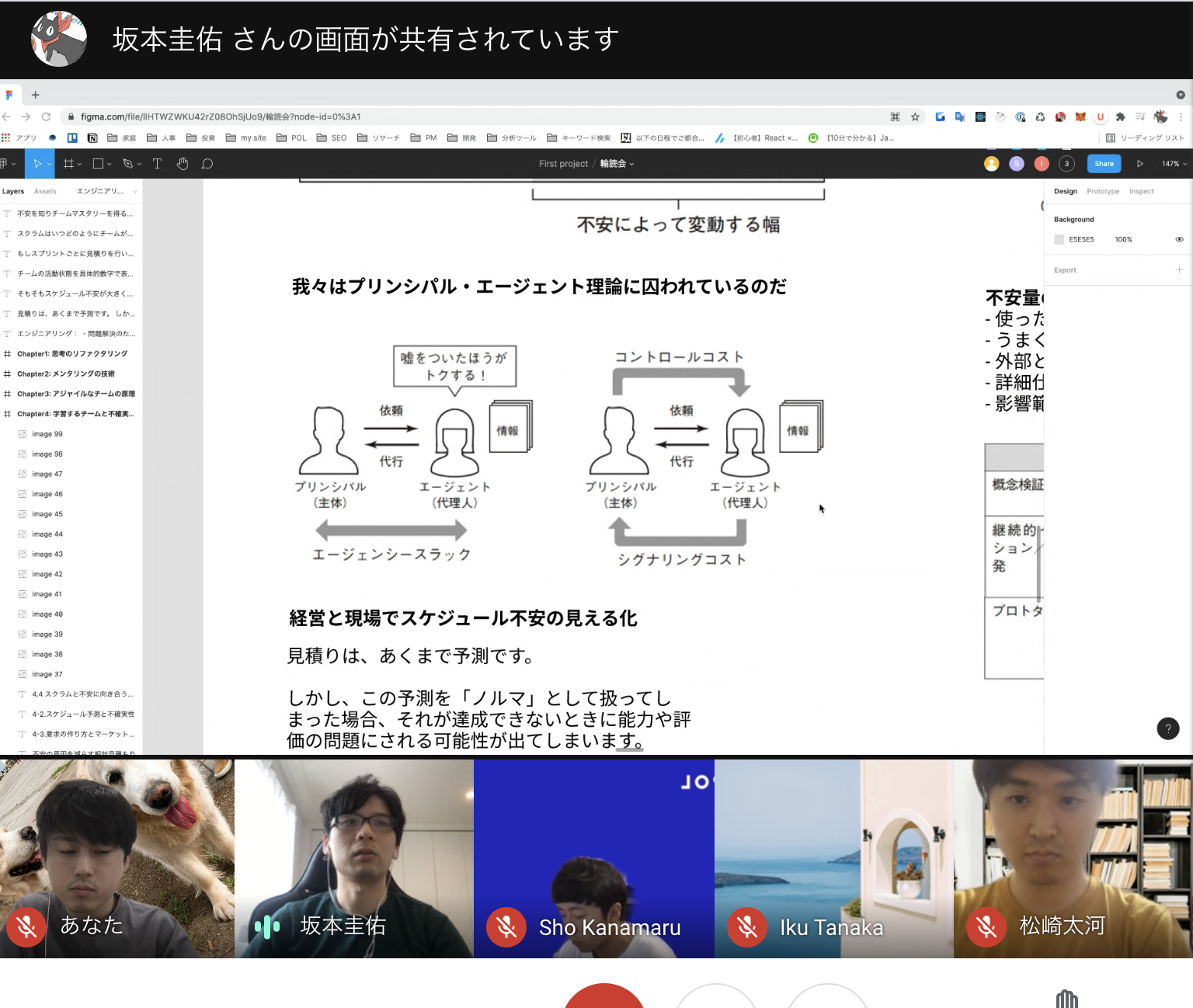Select the Hand tool
1193x1008 pixels.
[x=183, y=164]
